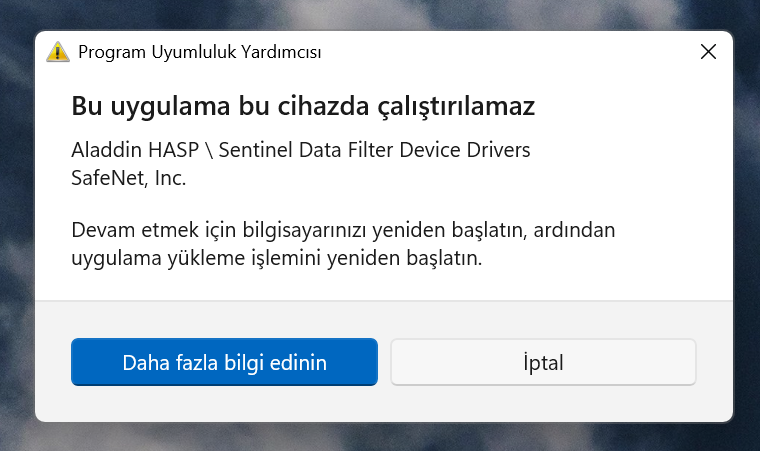Select the word "çalıştırılamaz" in the heading
Screen dimensions: 760x451
click(x=466, y=107)
